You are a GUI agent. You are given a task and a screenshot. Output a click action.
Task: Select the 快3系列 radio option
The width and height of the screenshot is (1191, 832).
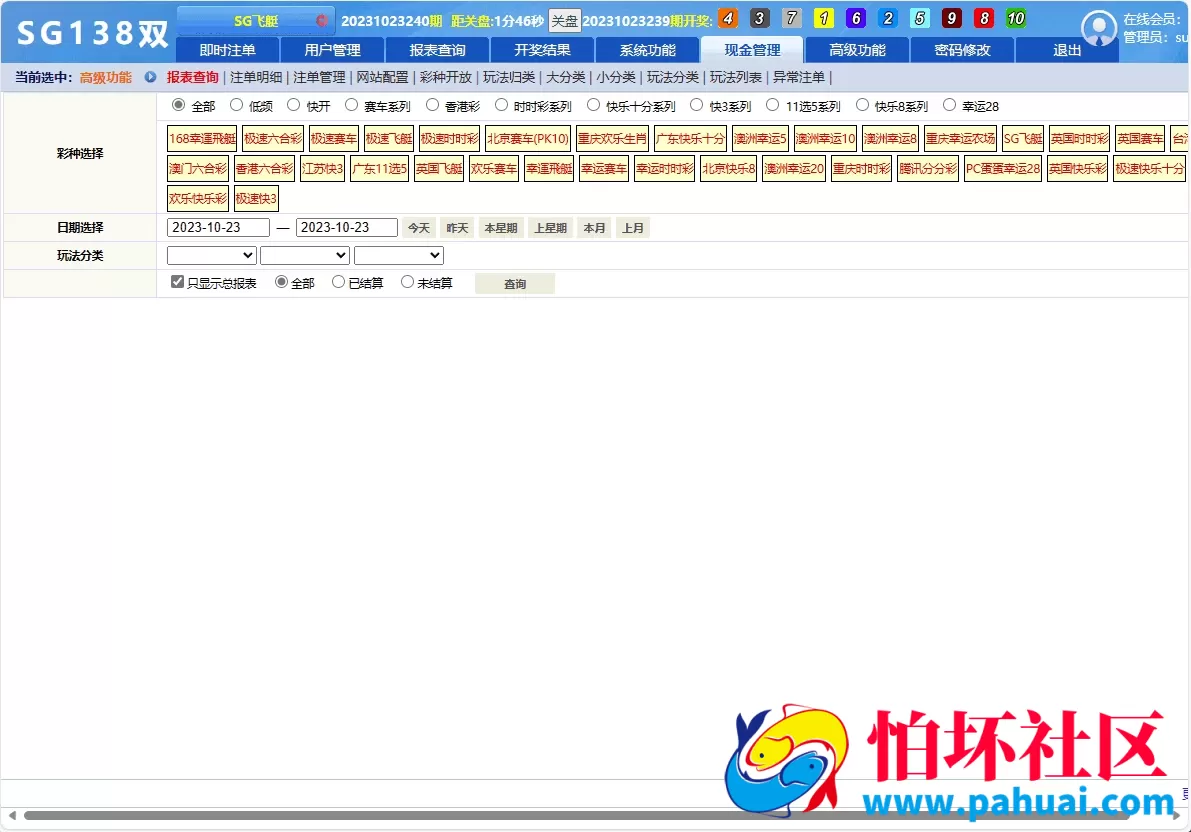697,105
